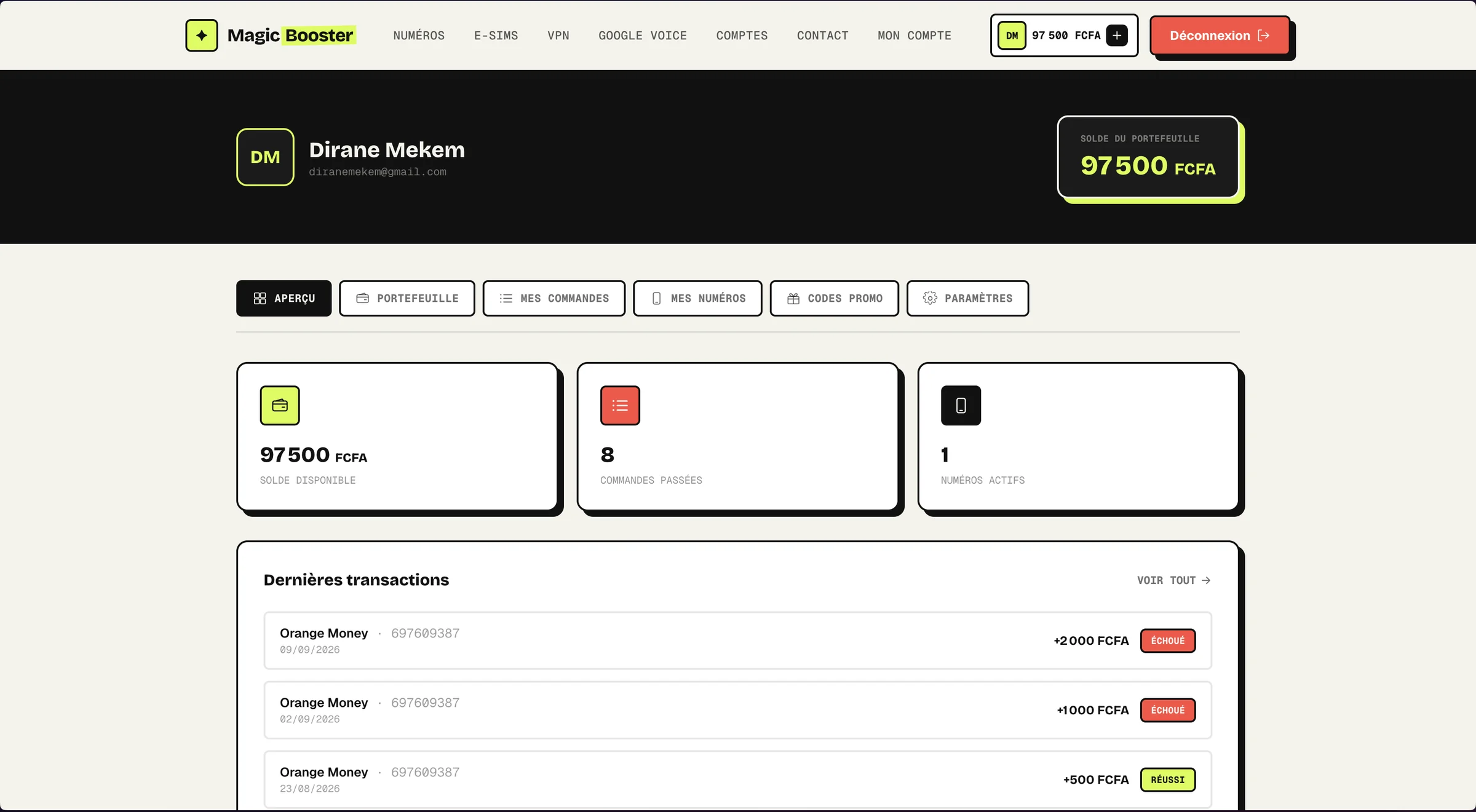Select the 09/09/2026 Orange Money transaction
This screenshot has width=1476, height=812.
pos(737,641)
